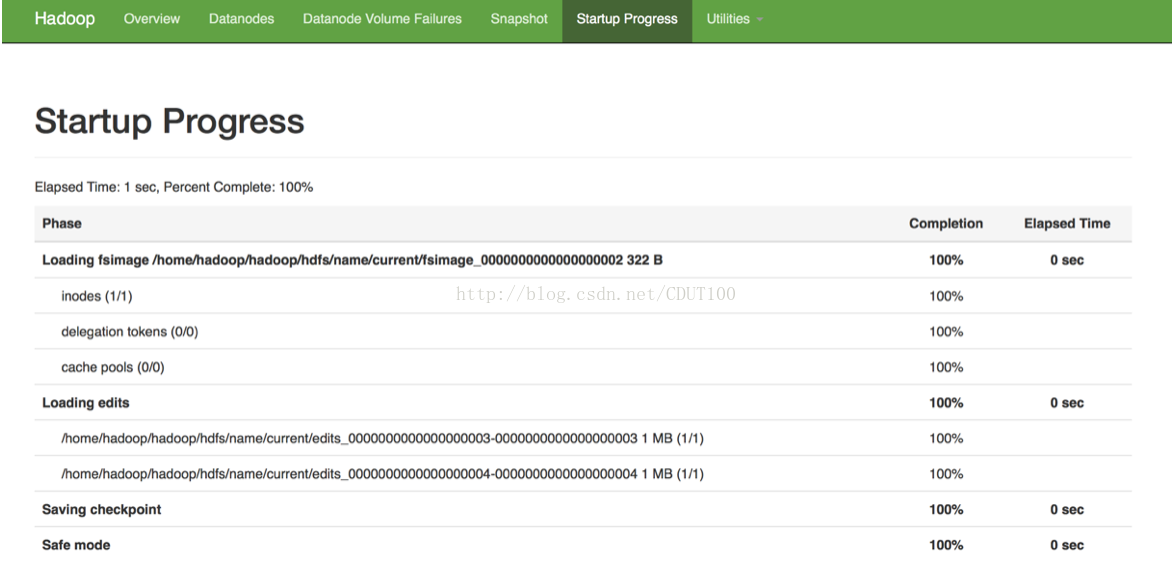Open the Hadoop brand link
Viewport: 1172px width, 566px height.
(64, 19)
